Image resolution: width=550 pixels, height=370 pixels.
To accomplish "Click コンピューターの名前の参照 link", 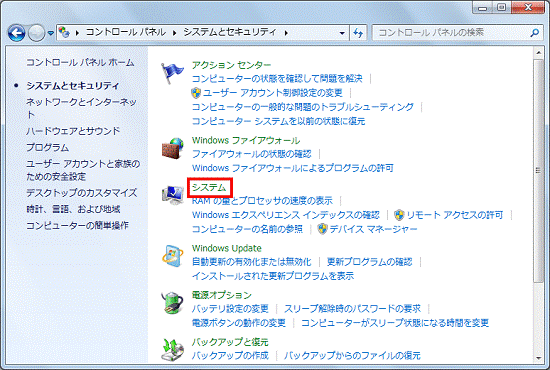I will 247,229.
